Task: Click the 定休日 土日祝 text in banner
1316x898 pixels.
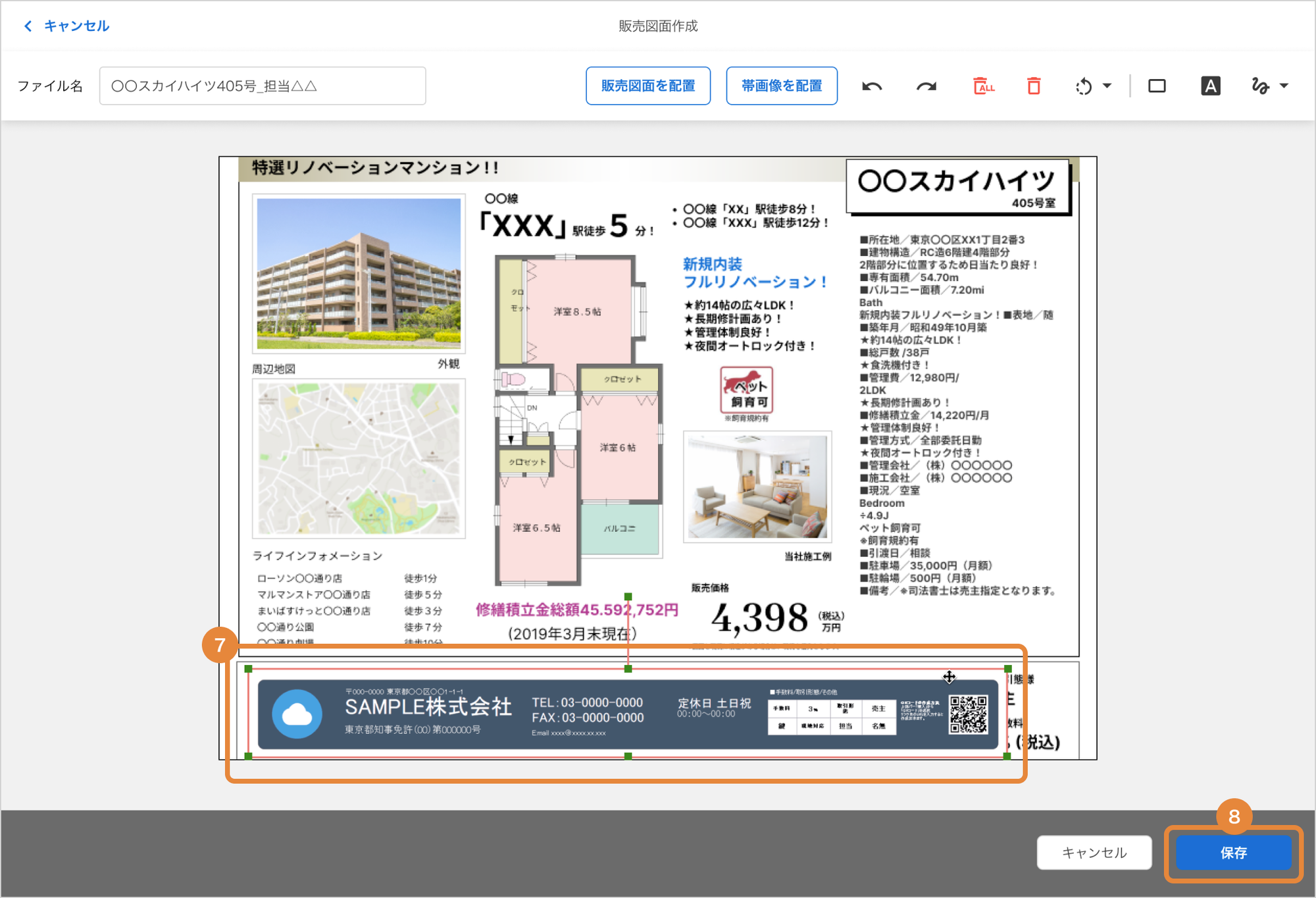Action: pyautogui.click(x=714, y=703)
